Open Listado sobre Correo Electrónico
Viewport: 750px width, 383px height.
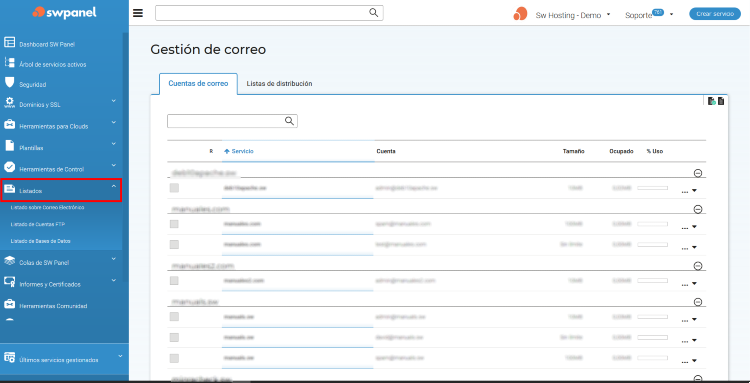[x=47, y=208]
